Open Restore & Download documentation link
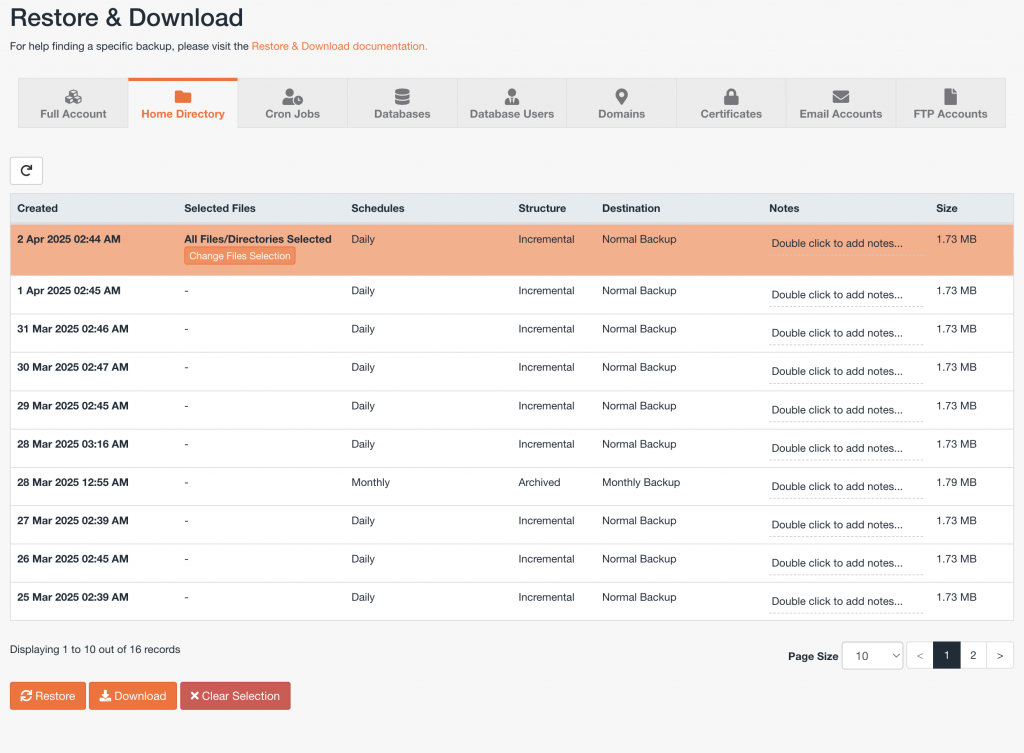Viewport: 1024px width, 753px height. tap(339, 46)
